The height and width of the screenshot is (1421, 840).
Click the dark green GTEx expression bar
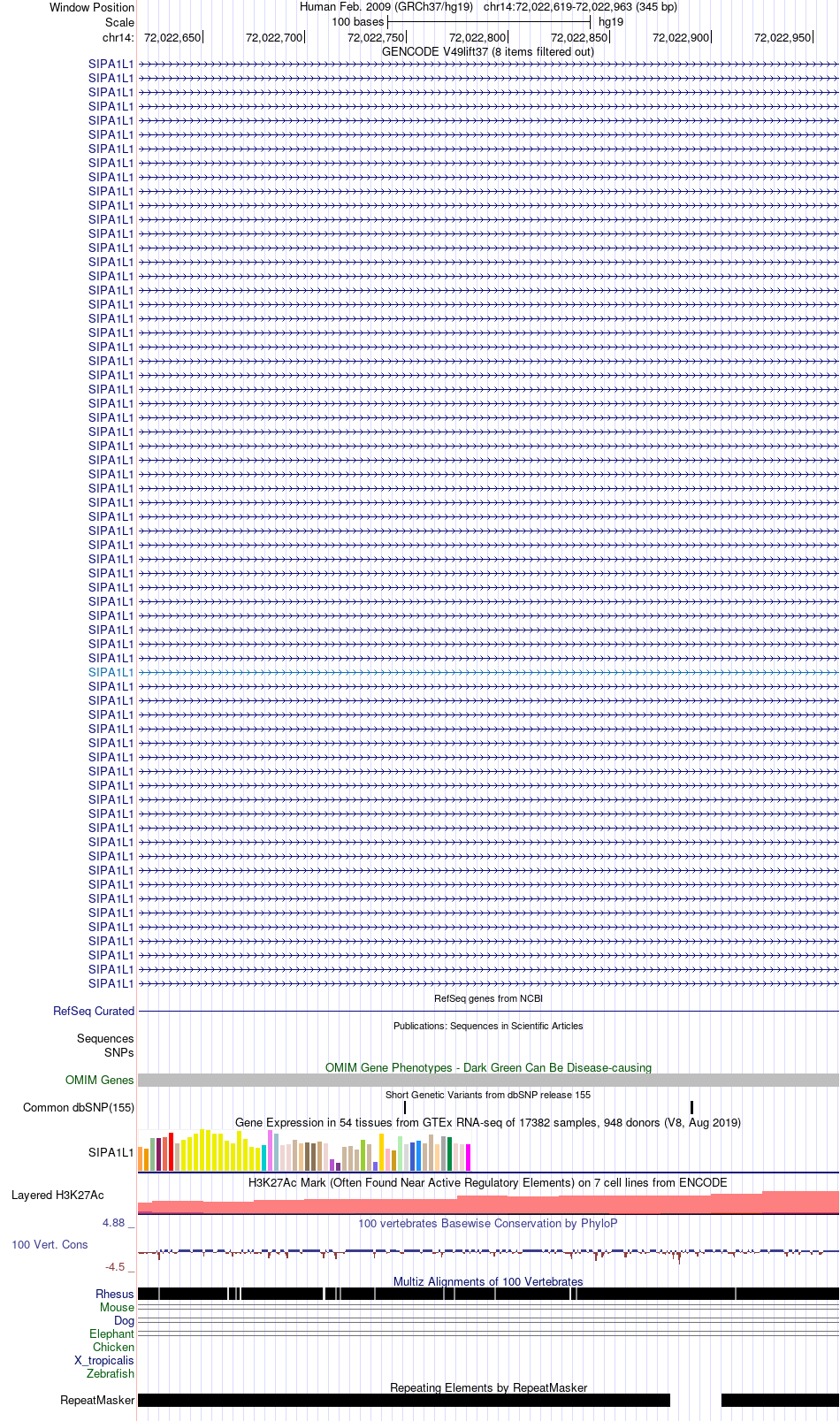pos(449,1154)
